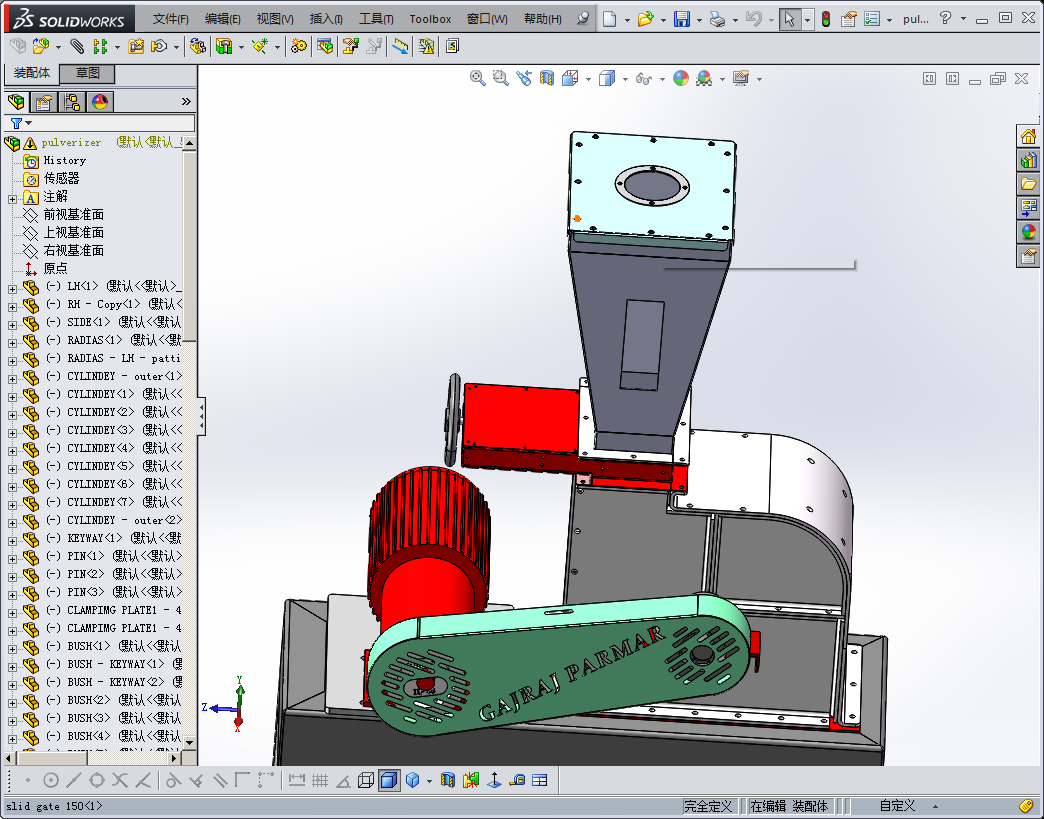Click the Print icon
This screenshot has height=819, width=1044.
point(717,19)
